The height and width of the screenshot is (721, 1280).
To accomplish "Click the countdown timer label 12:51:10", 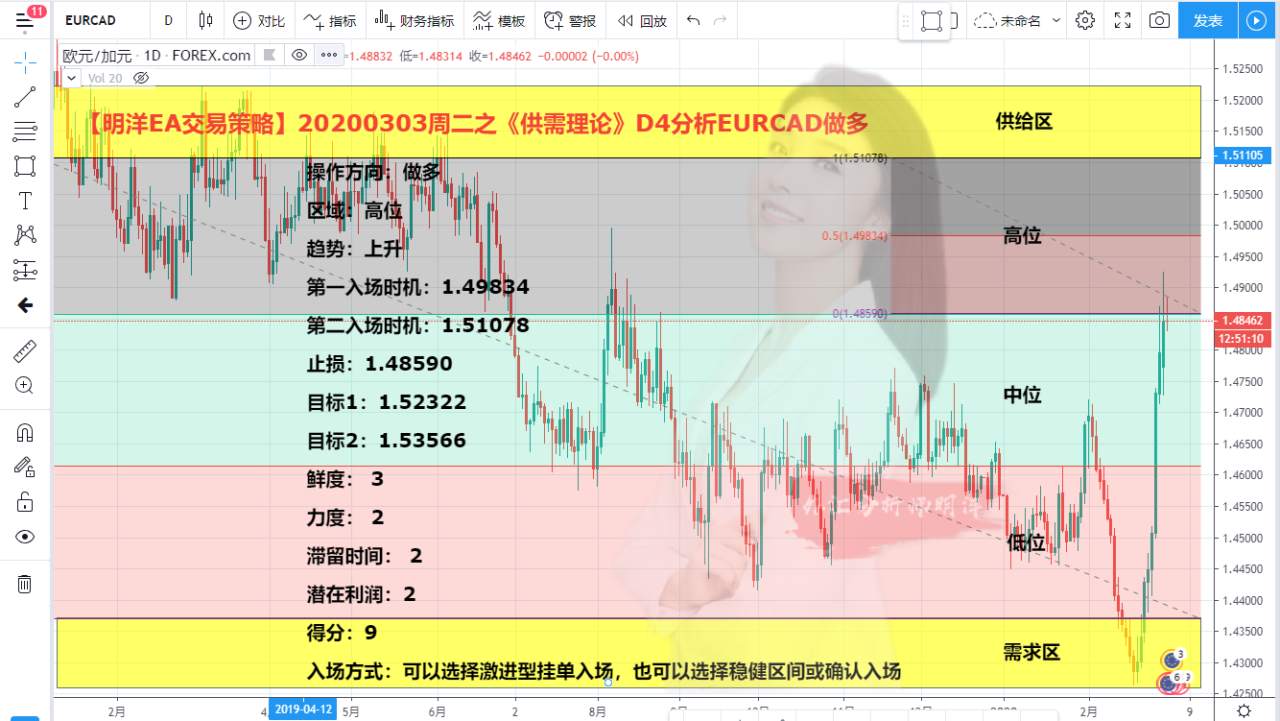I will [x=1241, y=339].
